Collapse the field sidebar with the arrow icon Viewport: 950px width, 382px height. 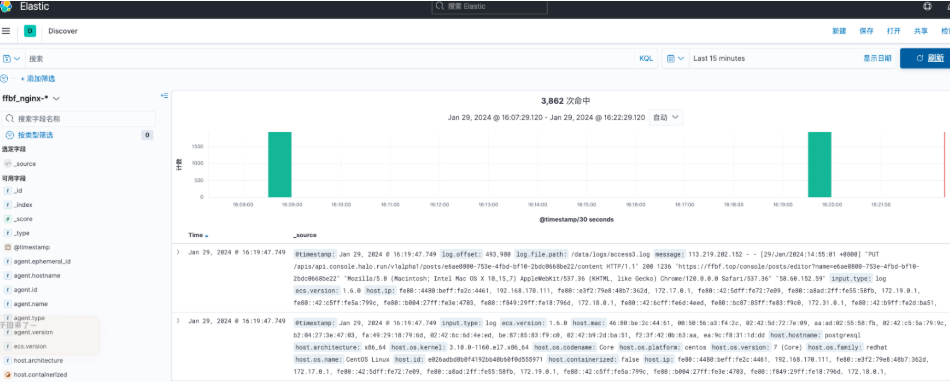click(164, 96)
